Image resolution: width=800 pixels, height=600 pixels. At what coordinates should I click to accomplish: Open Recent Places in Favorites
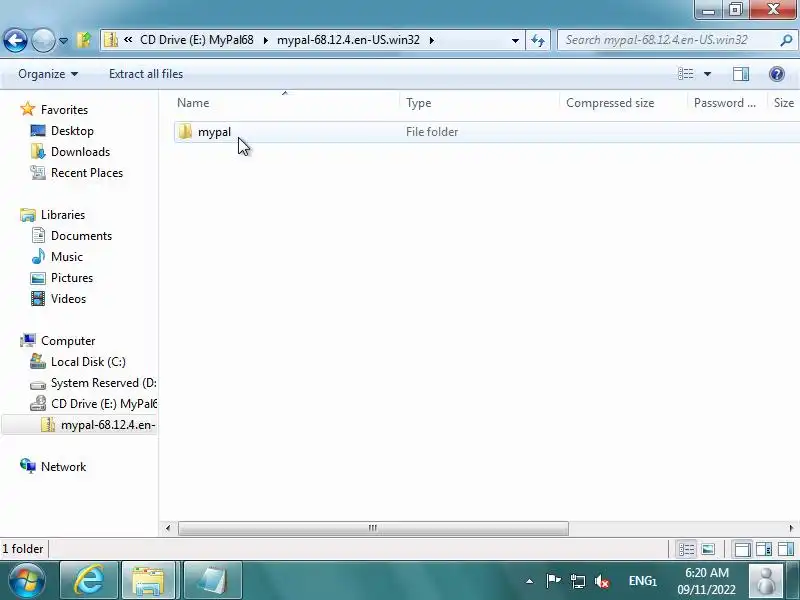pyautogui.click(x=87, y=172)
